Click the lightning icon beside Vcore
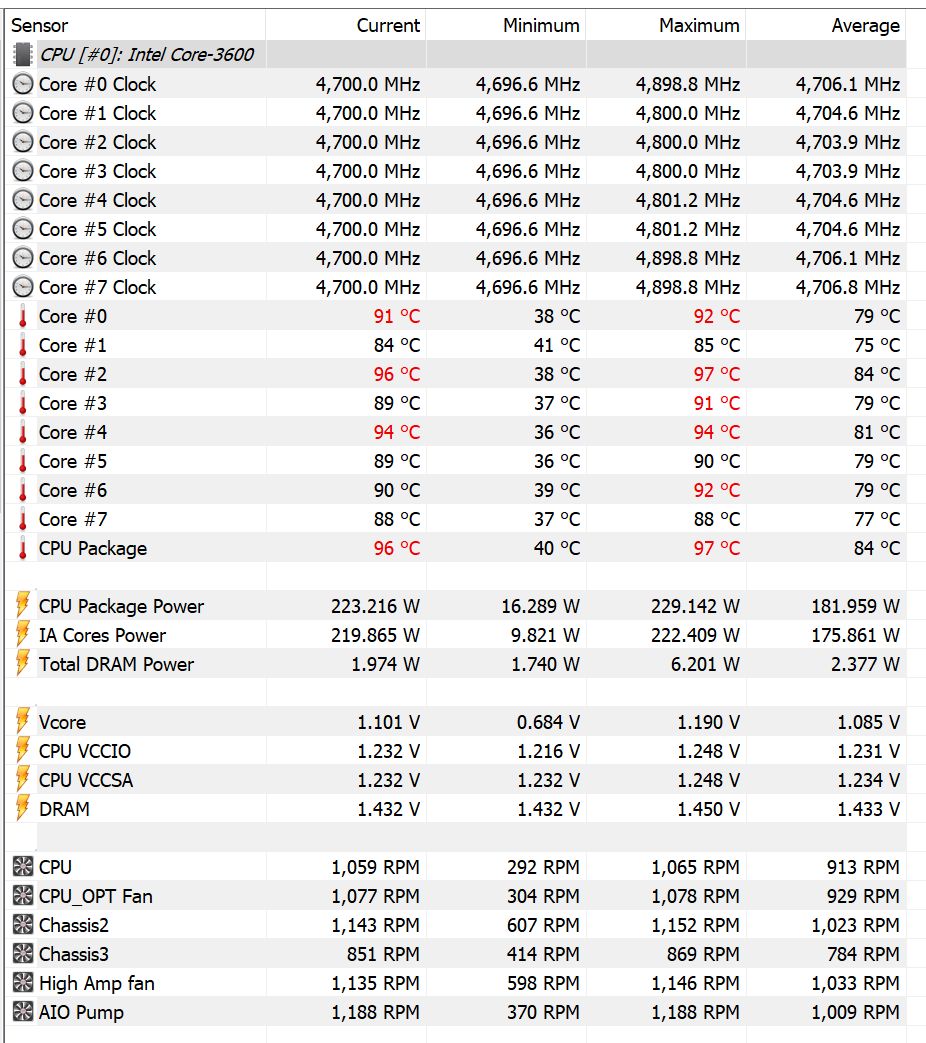The image size is (926, 1043). click(x=23, y=722)
